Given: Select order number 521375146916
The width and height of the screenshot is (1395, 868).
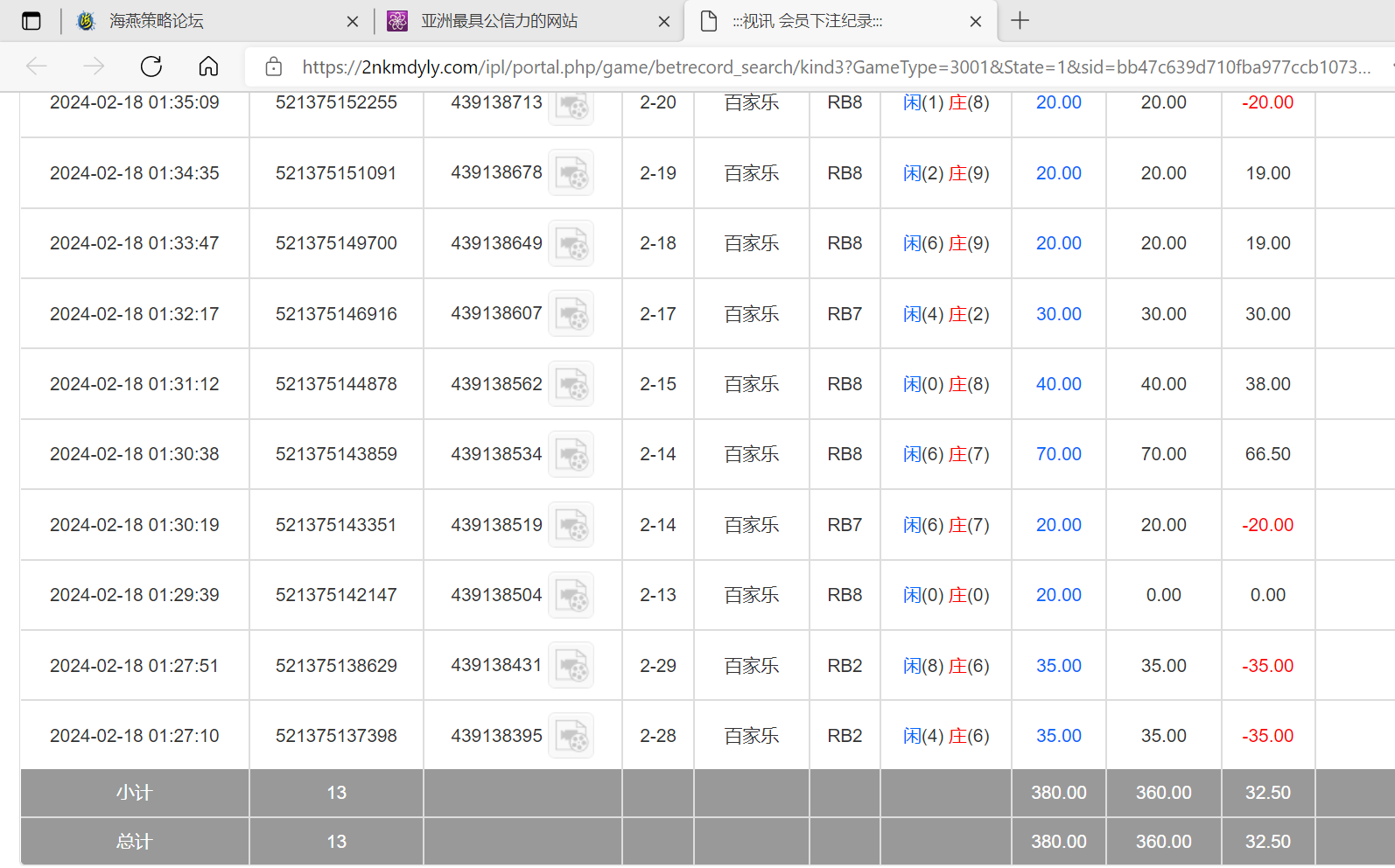Looking at the screenshot, I should (x=336, y=314).
